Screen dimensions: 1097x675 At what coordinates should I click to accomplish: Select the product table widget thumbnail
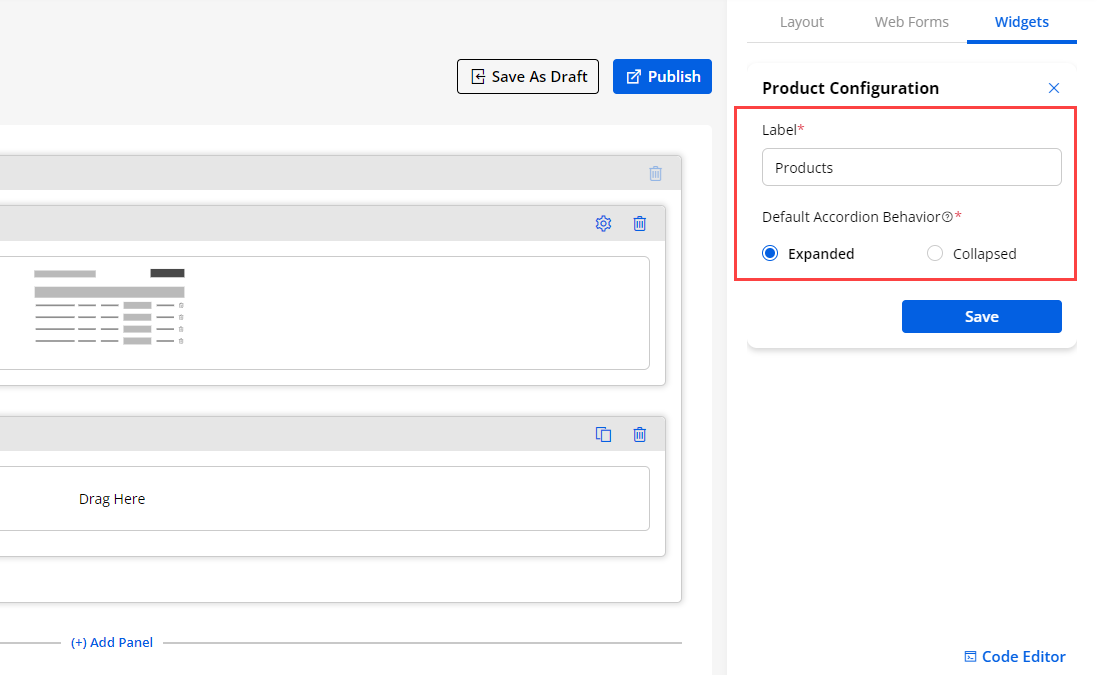click(x=110, y=307)
